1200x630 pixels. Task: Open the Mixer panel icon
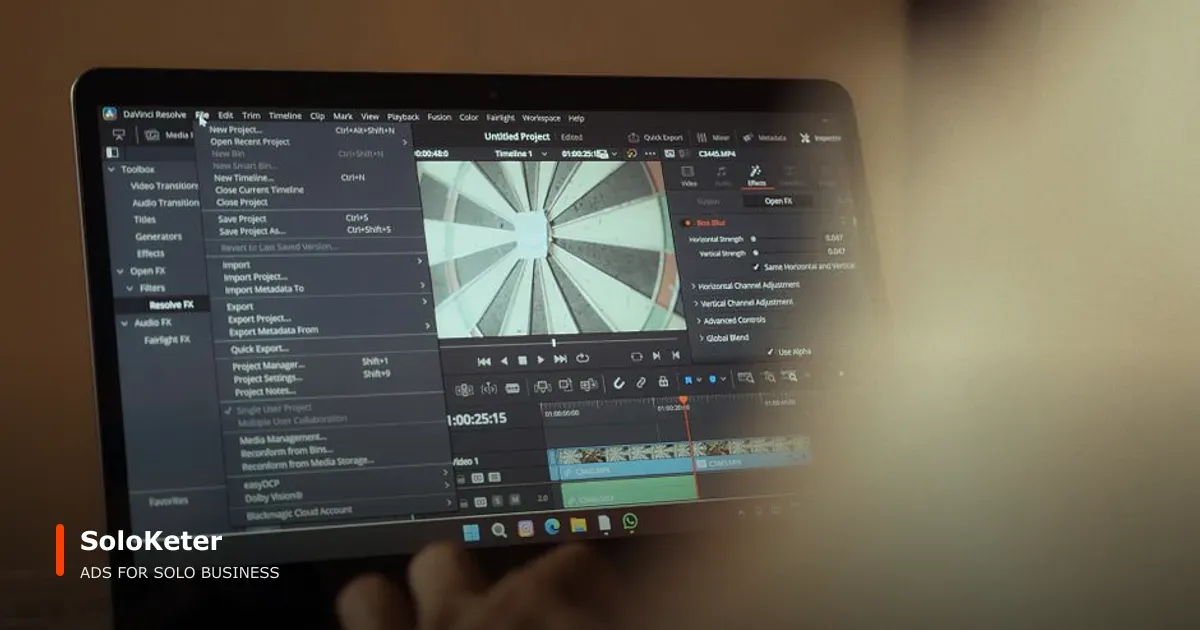point(702,138)
